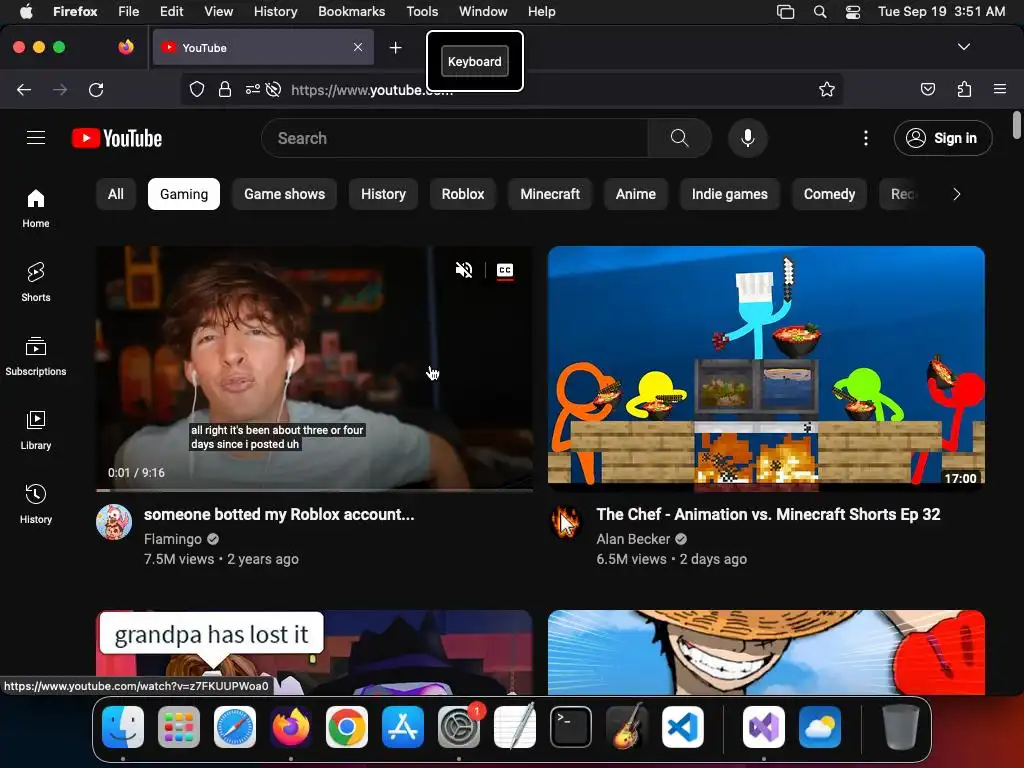The image size is (1024, 768).
Task: Open Visual Studio Code from Dock
Action: pyautogui.click(x=682, y=727)
